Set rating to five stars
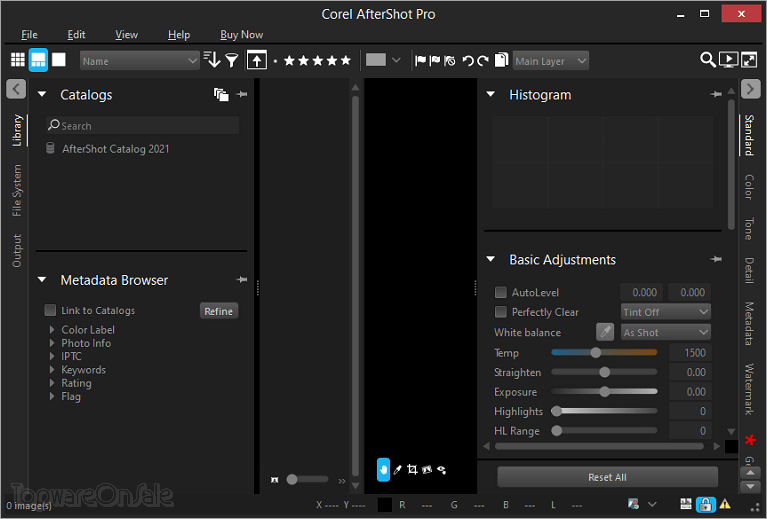767x519 pixels. [x=346, y=60]
